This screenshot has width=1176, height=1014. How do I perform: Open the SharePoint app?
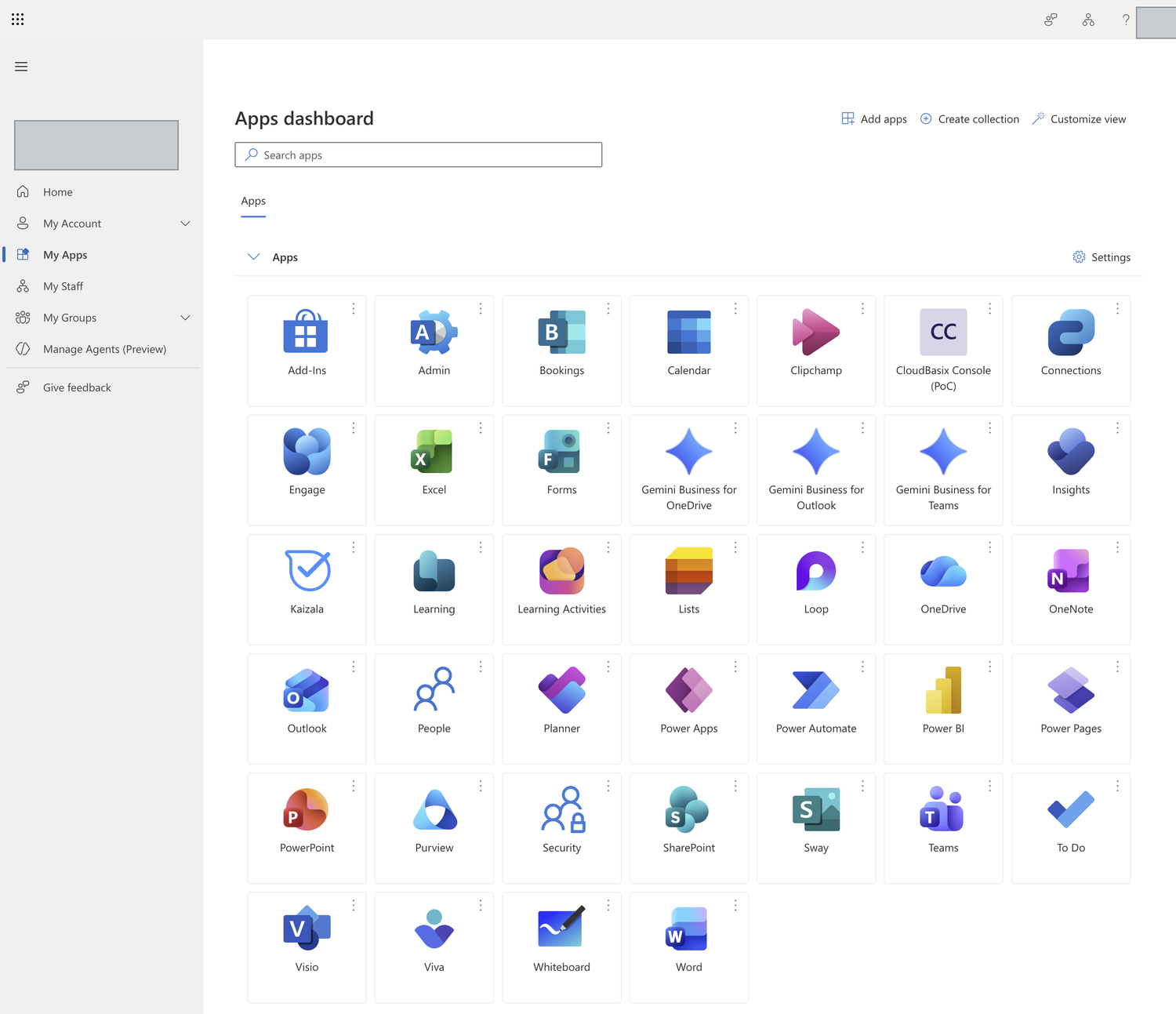pos(689,827)
